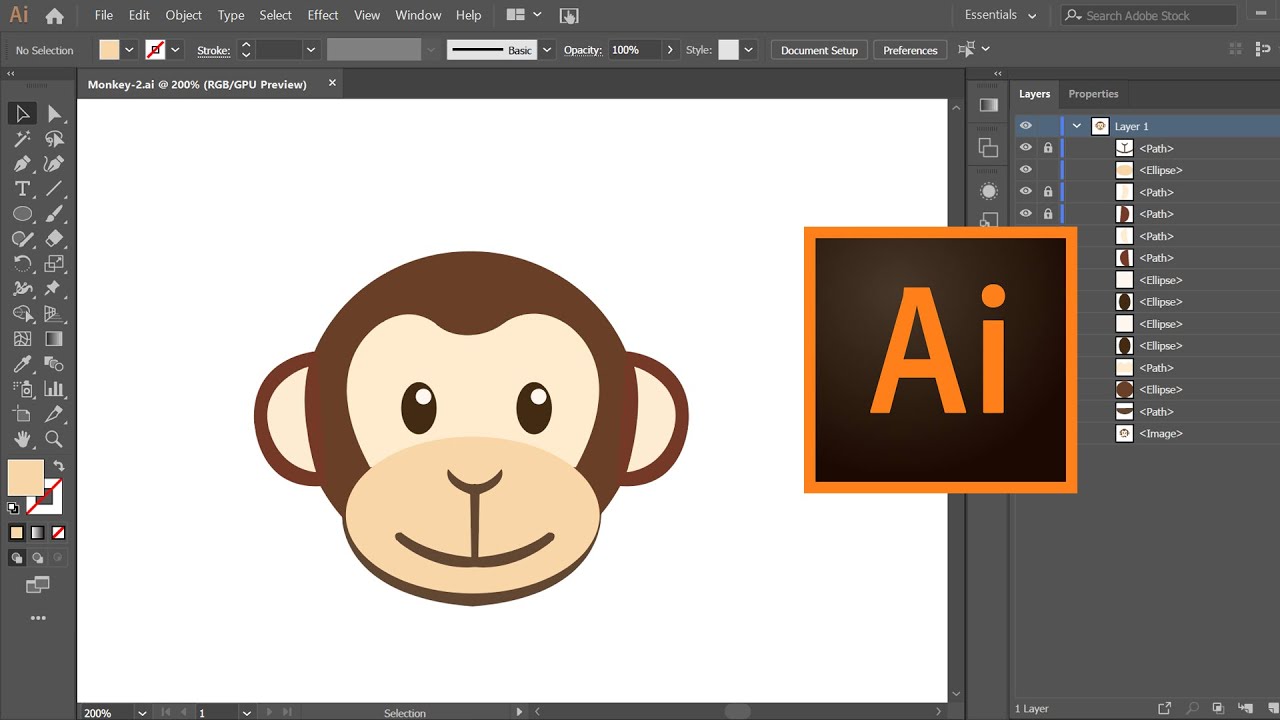Collapse Layer 1 contents arrow

point(1076,126)
